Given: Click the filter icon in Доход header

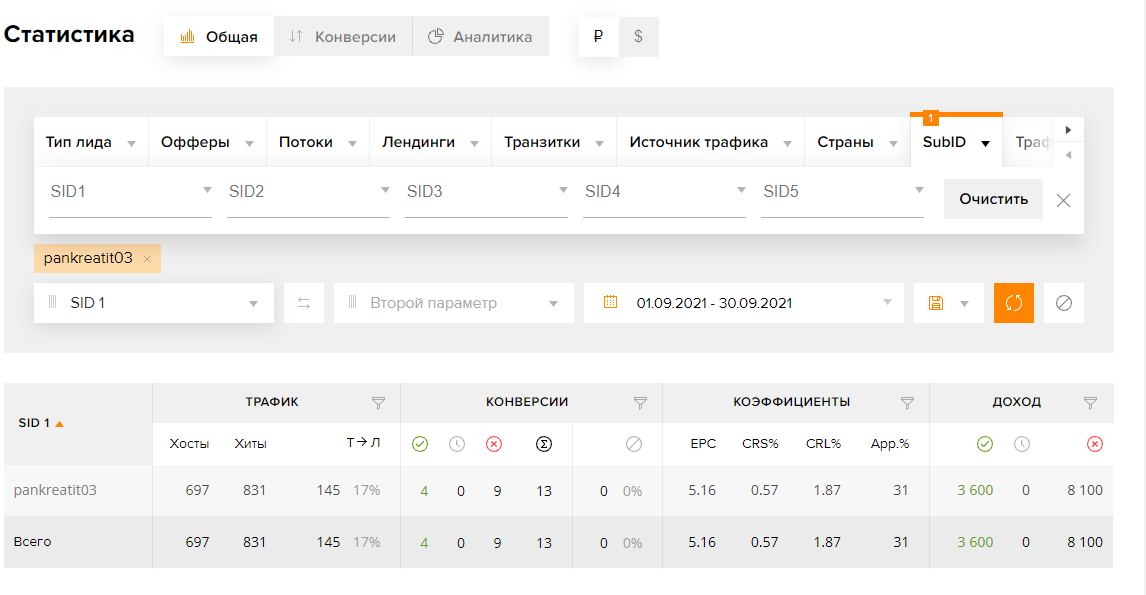Looking at the screenshot, I should [1091, 403].
